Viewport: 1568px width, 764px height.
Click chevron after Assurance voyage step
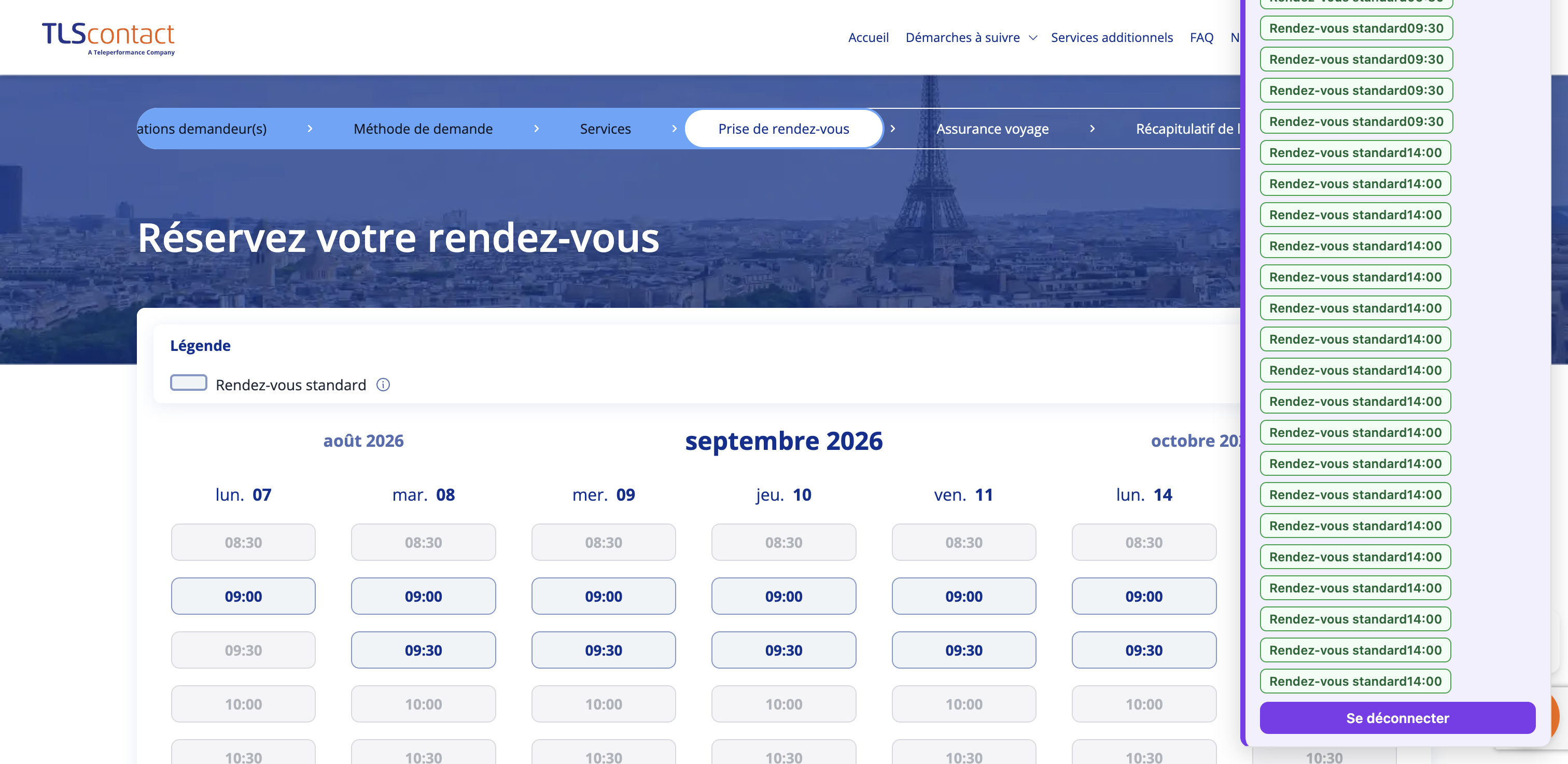tap(1092, 129)
